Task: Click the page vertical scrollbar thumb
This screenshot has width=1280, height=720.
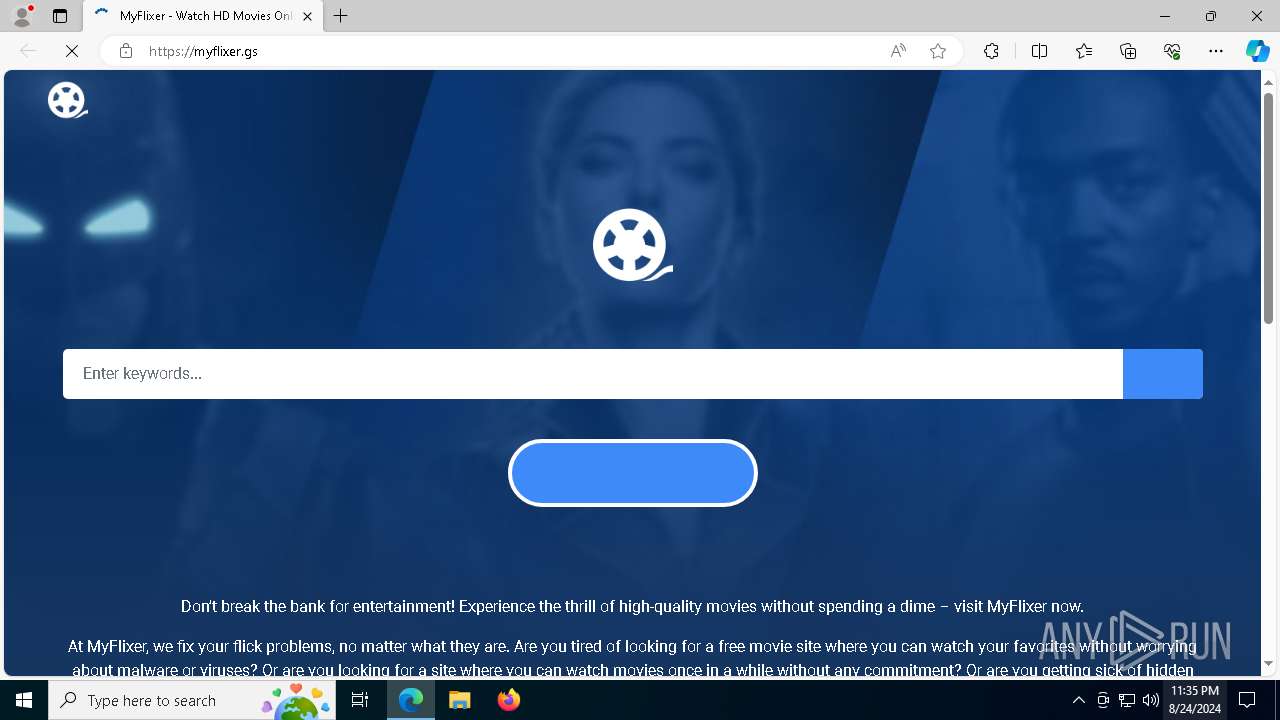Action: pyautogui.click(x=1269, y=208)
